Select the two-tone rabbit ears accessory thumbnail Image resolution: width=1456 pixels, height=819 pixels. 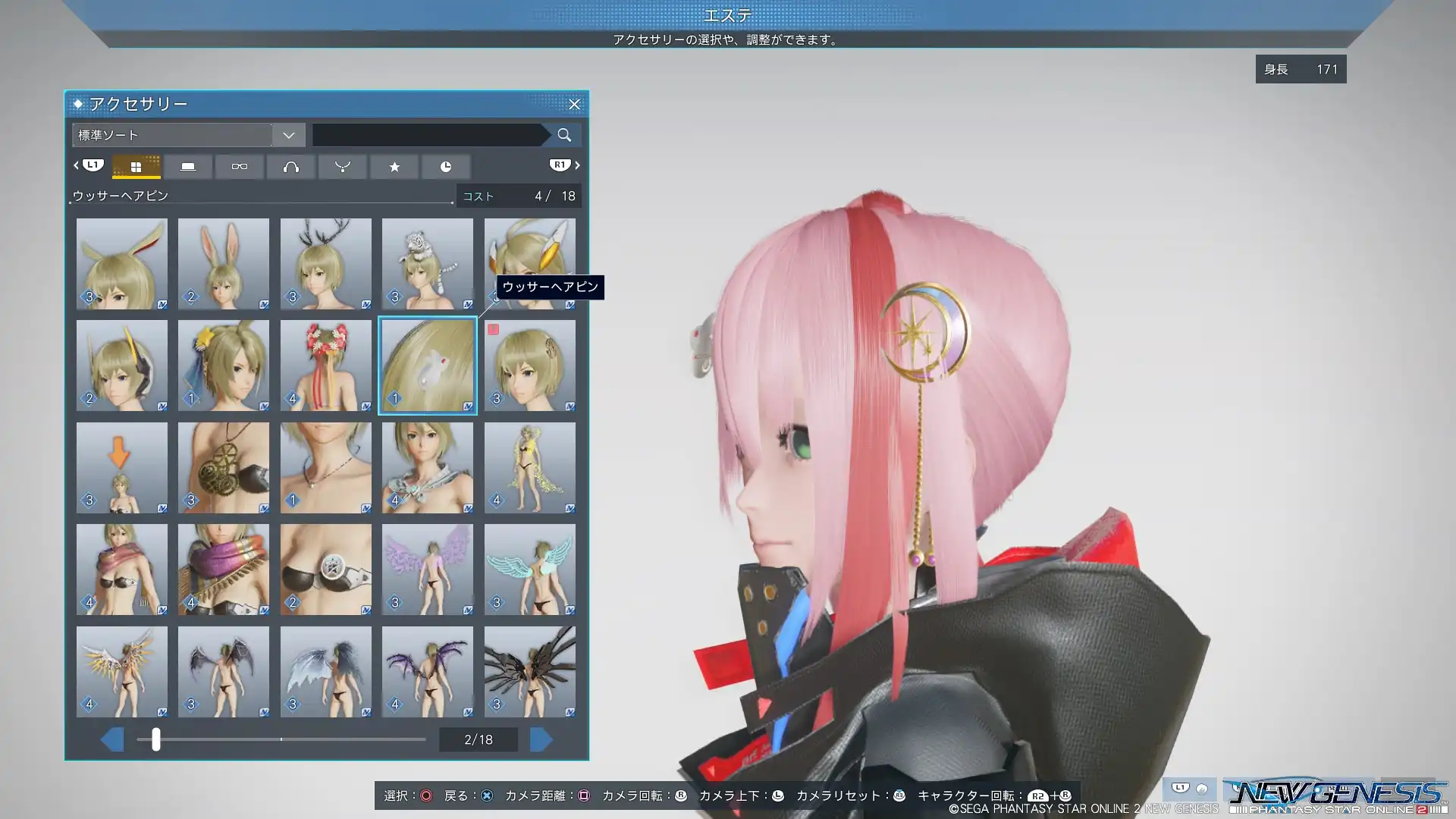(x=122, y=264)
